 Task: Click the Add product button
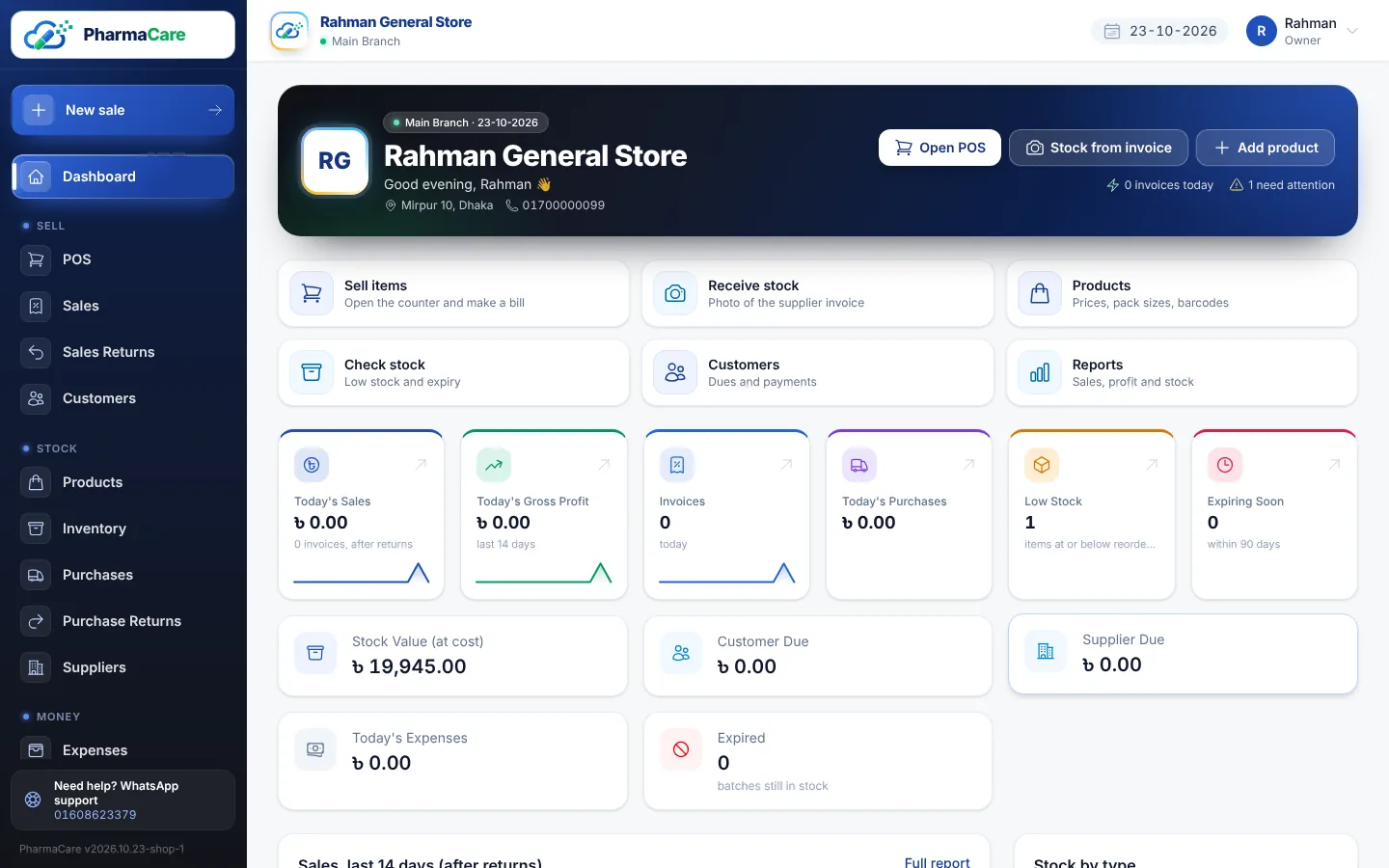point(1266,148)
